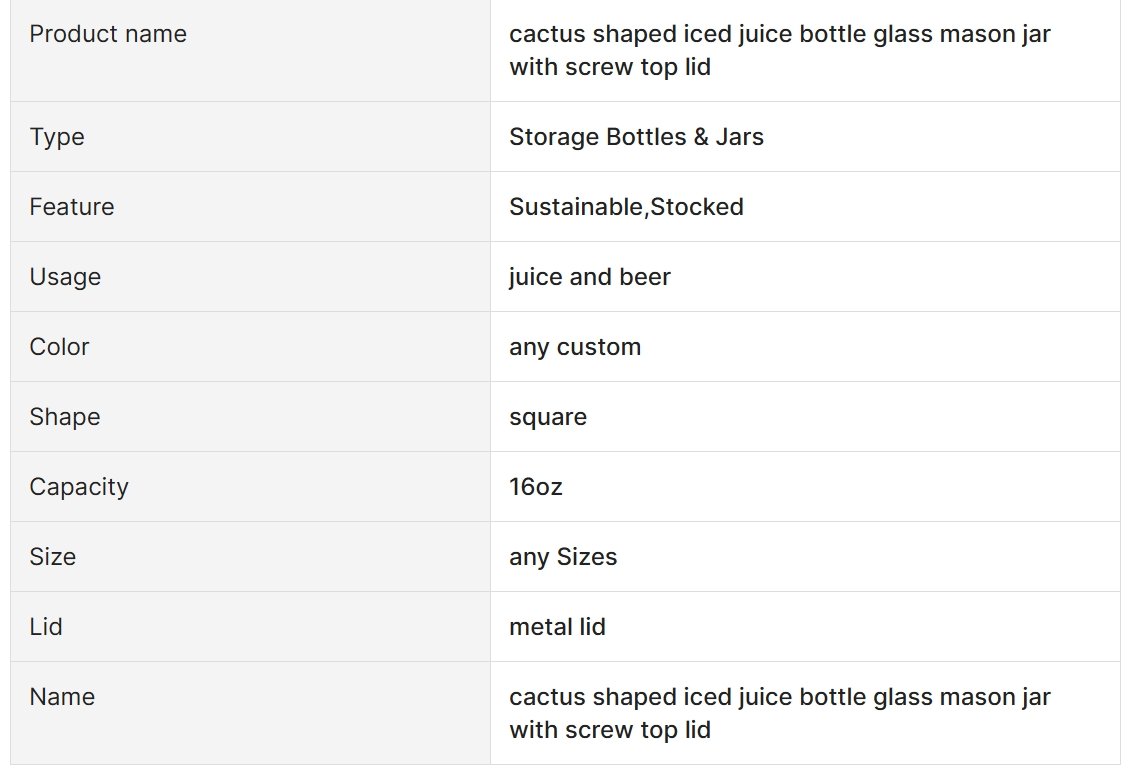Select the Sustainable,Stocked value
The image size is (1132, 775).
pyautogui.click(x=626, y=207)
